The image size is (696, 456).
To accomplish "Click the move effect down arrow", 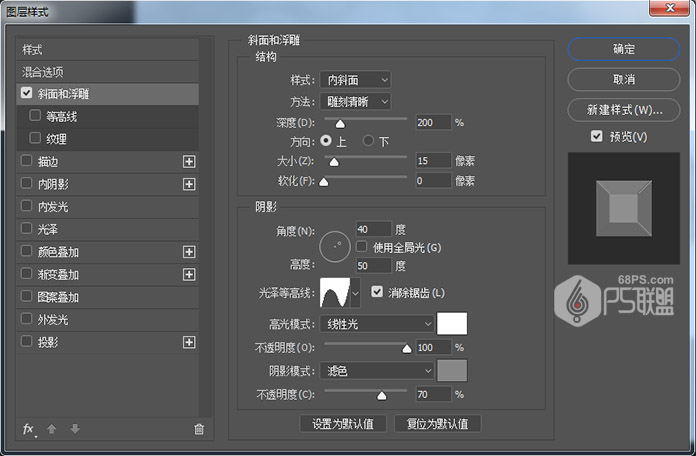I will pos(75,429).
